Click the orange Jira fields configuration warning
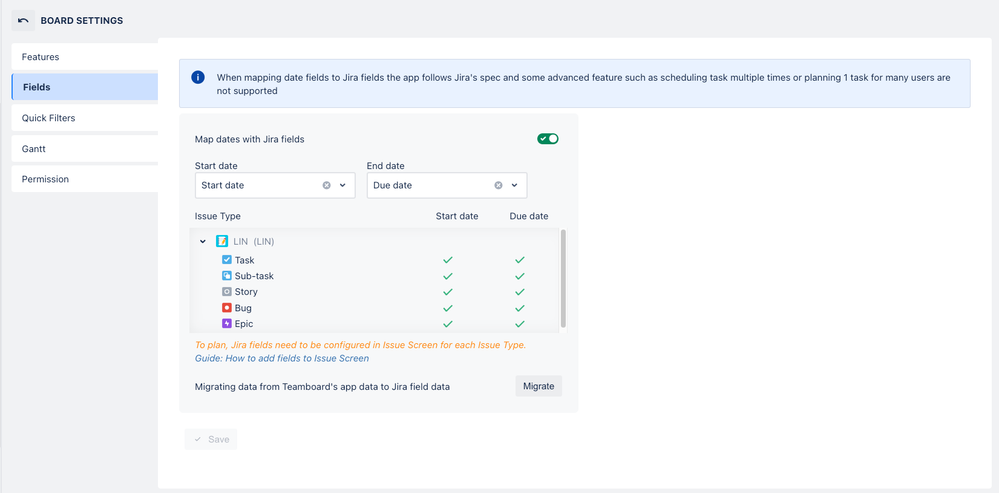The width and height of the screenshot is (999, 493). click(x=361, y=345)
